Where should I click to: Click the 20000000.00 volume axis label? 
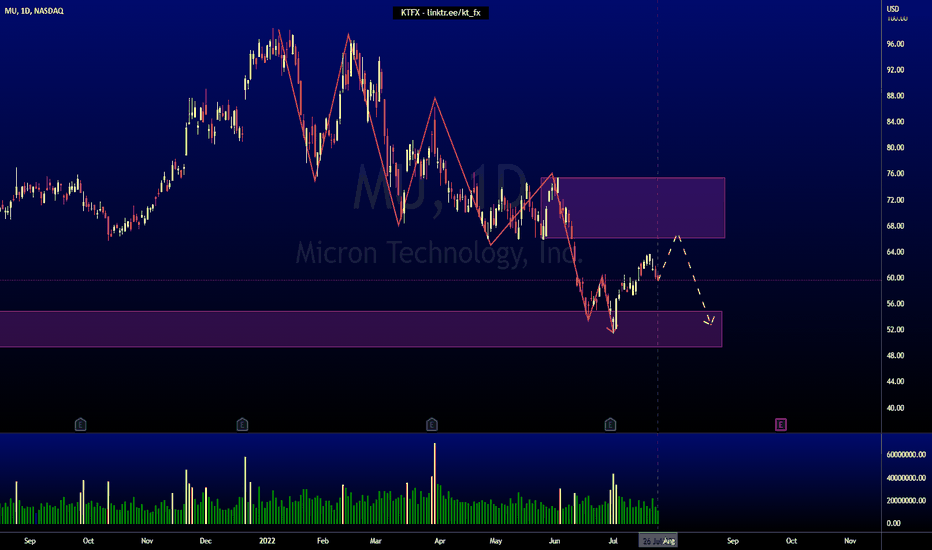pos(906,501)
